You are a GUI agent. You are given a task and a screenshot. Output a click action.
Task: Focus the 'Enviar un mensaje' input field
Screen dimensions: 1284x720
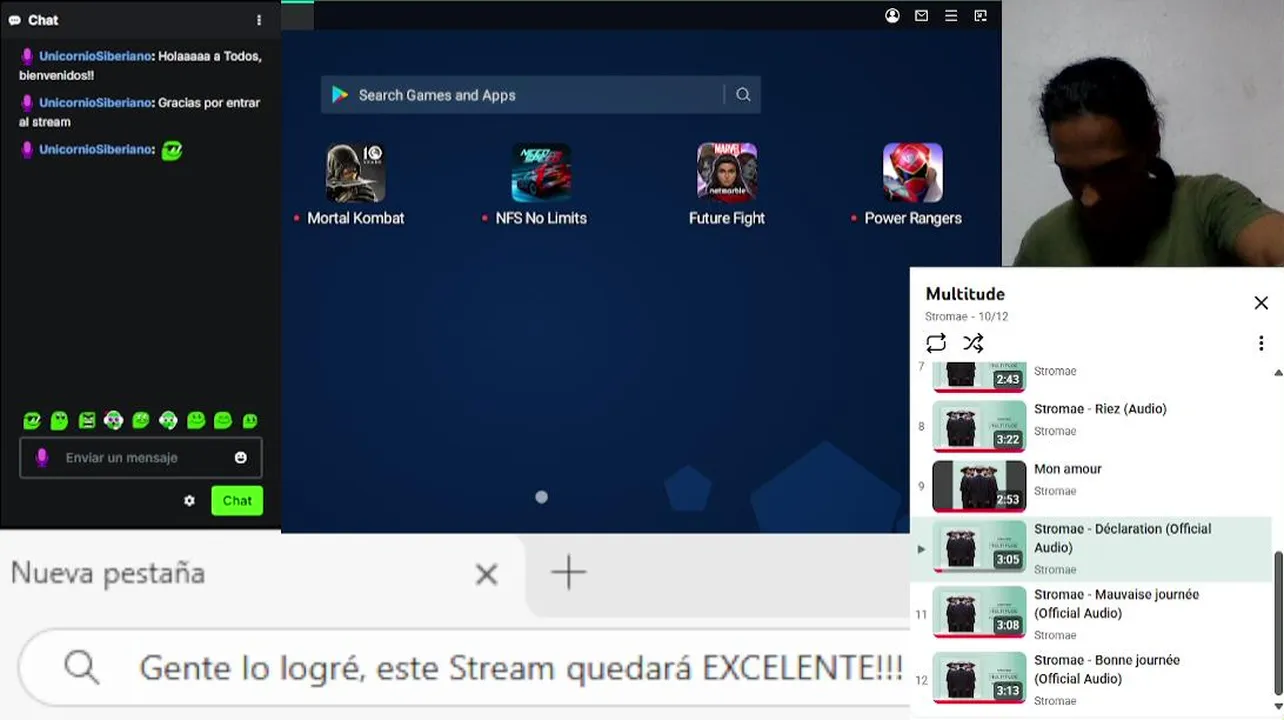(x=141, y=457)
